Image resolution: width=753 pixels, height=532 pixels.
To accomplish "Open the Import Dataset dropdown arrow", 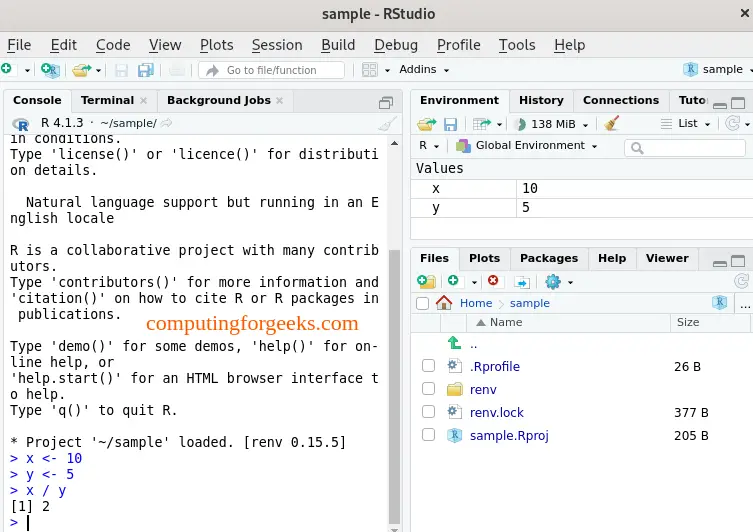I will point(499,125).
